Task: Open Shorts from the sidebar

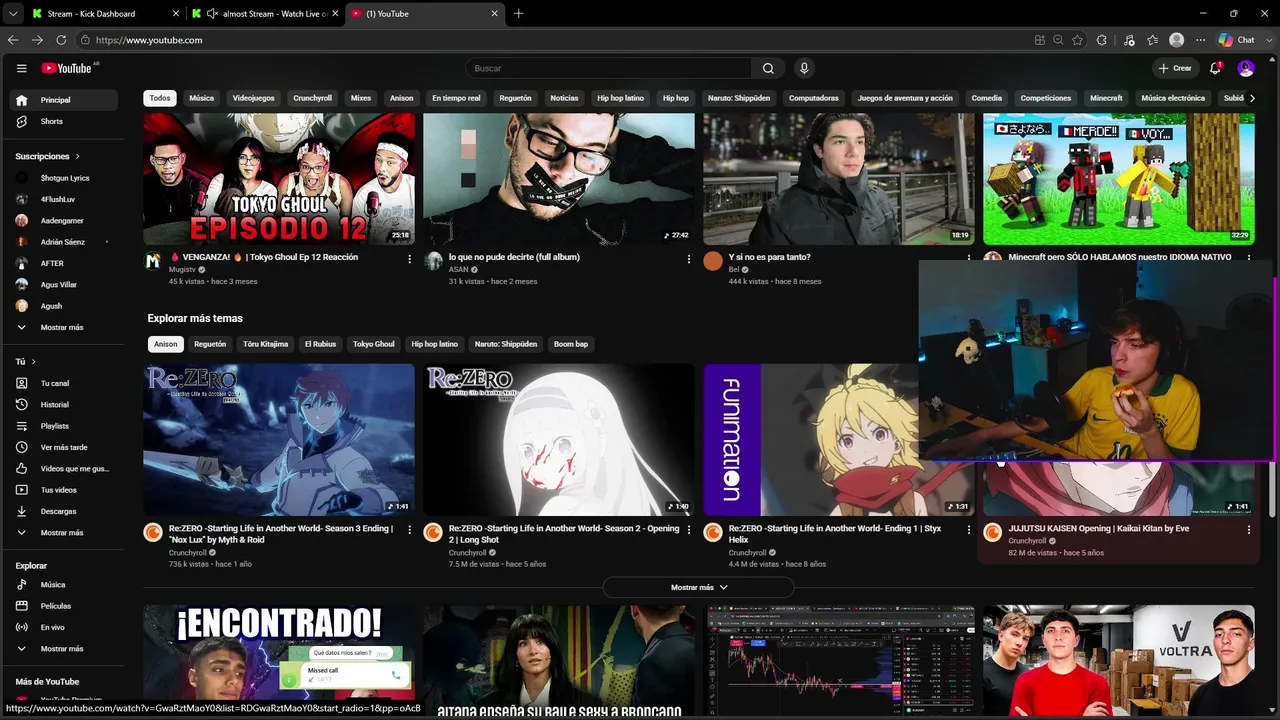Action: click(64, 121)
